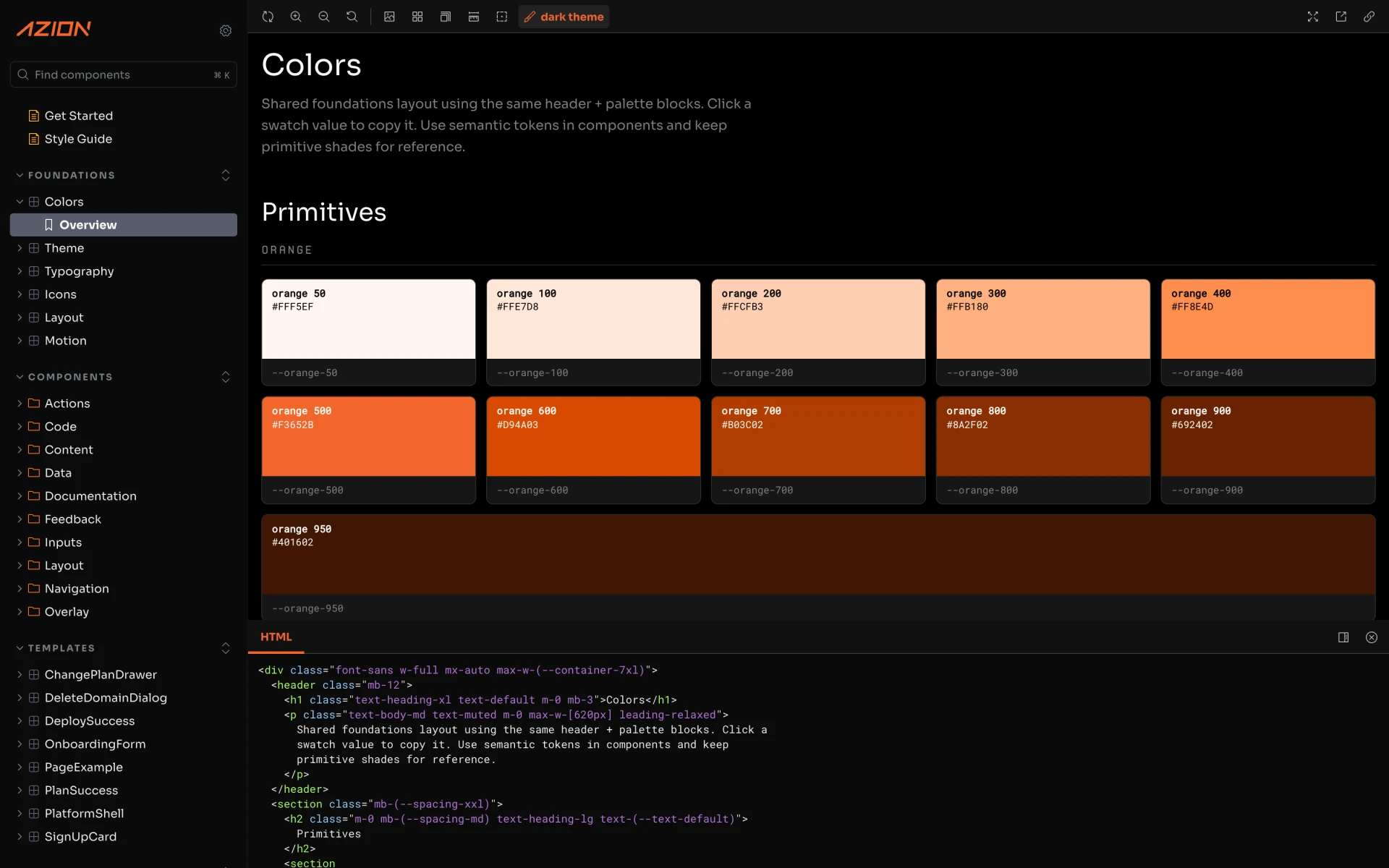1389x868 pixels.
Task: Toggle the dashed outline tool
Action: (x=502, y=17)
